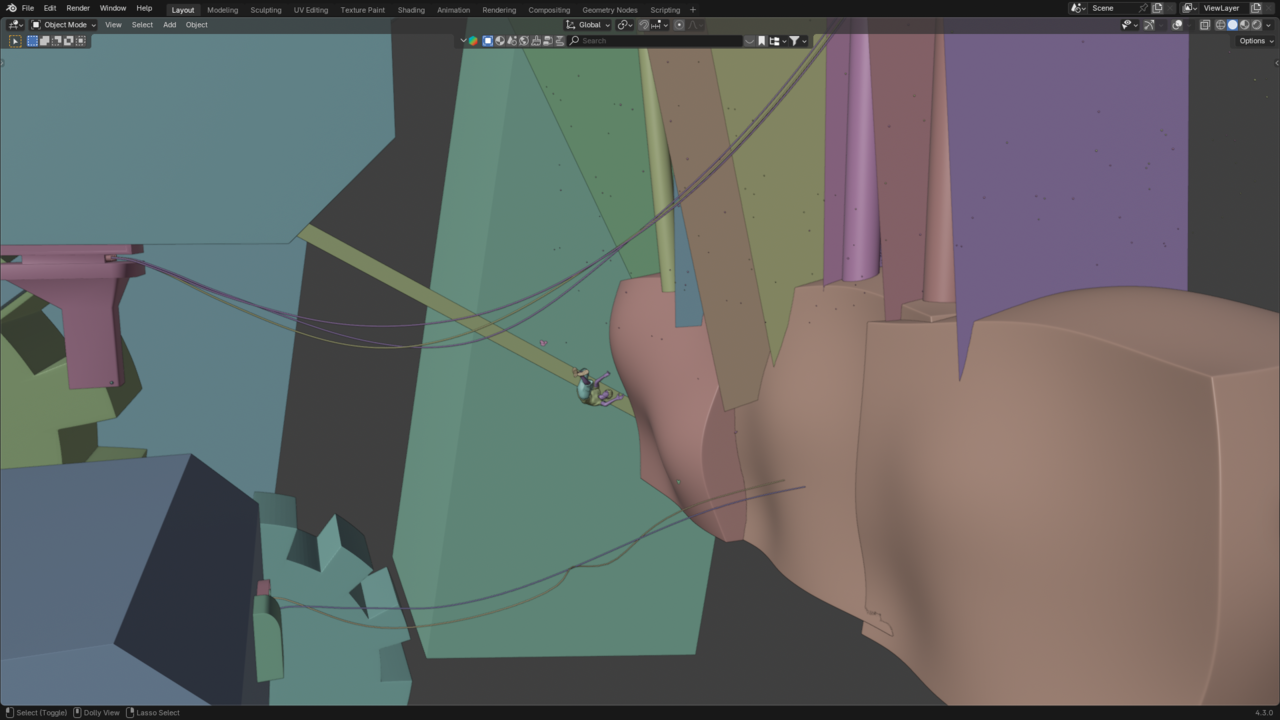Open the selectability and visibility dropdown
Image resolution: width=1280 pixels, height=720 pixels.
pos(1129,25)
